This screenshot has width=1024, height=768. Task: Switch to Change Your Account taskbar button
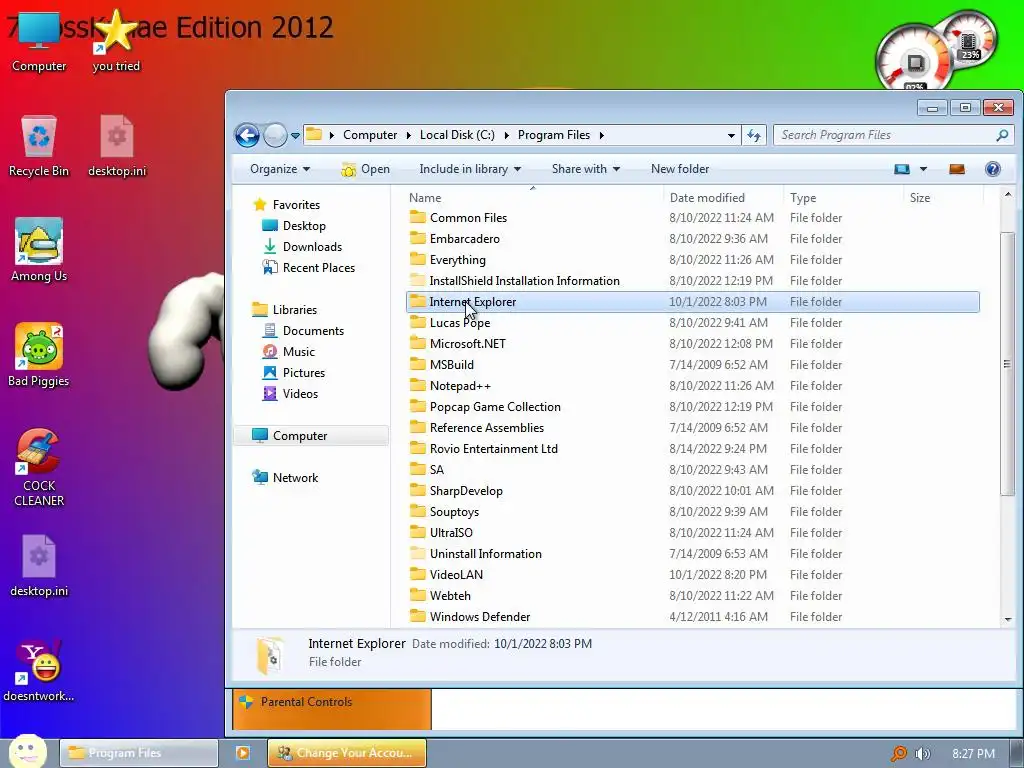click(x=347, y=753)
